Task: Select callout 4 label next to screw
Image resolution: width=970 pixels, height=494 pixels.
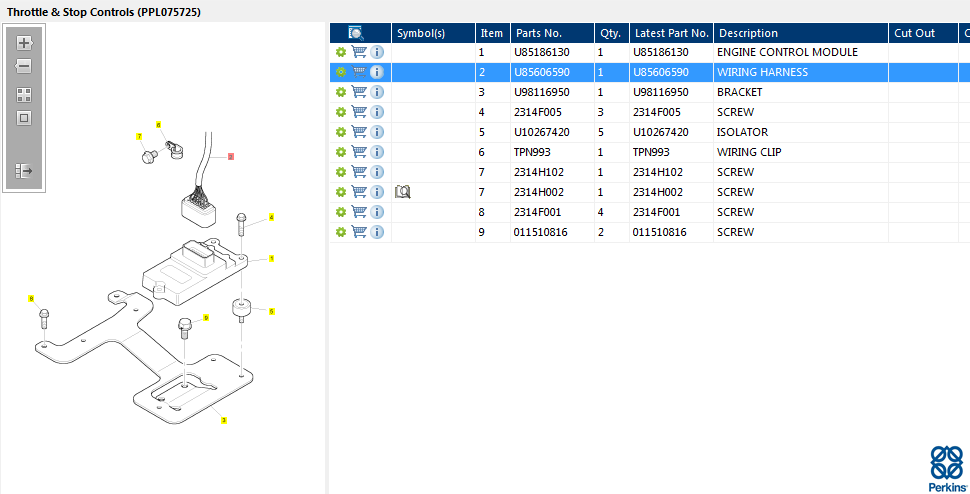Action: pyautogui.click(x=271, y=218)
